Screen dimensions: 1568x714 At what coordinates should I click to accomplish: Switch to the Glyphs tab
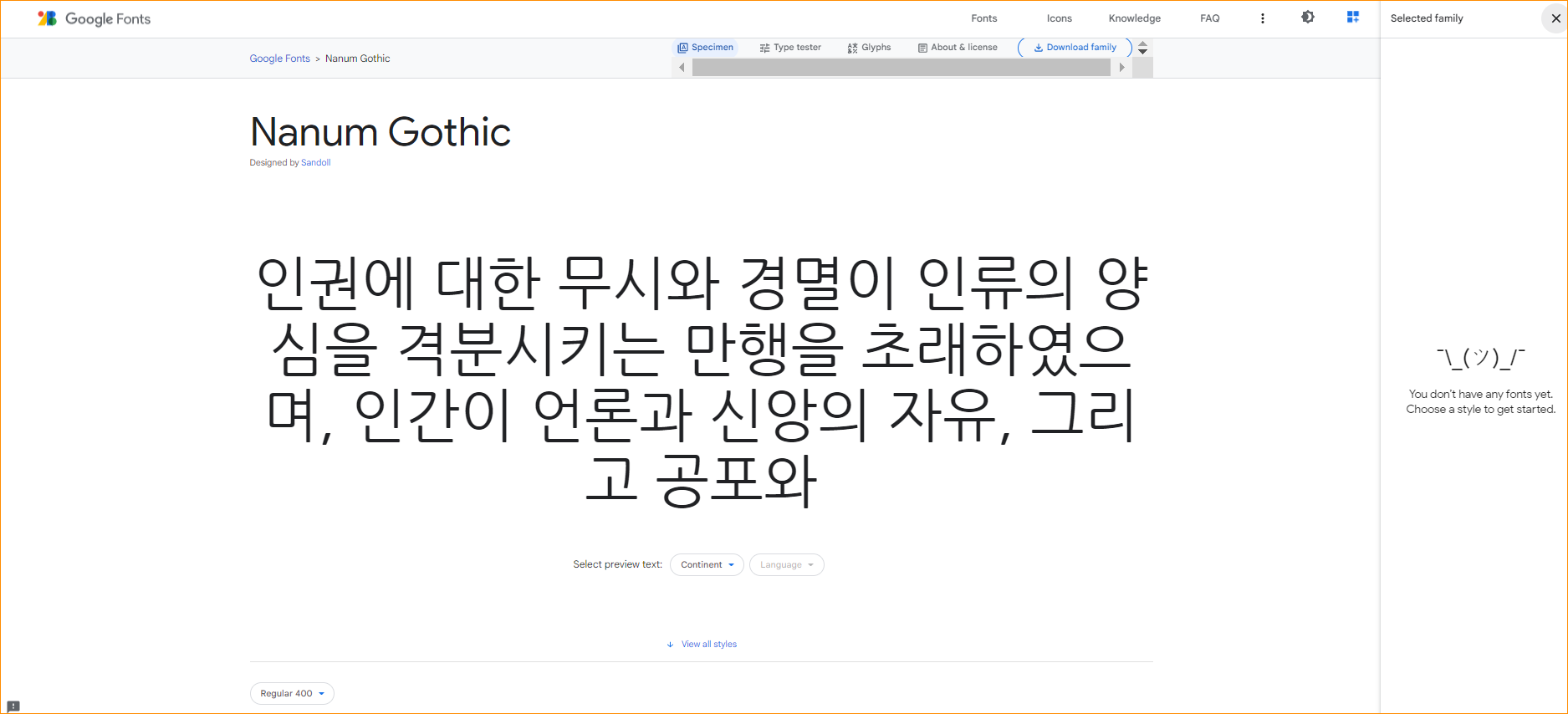point(869,48)
